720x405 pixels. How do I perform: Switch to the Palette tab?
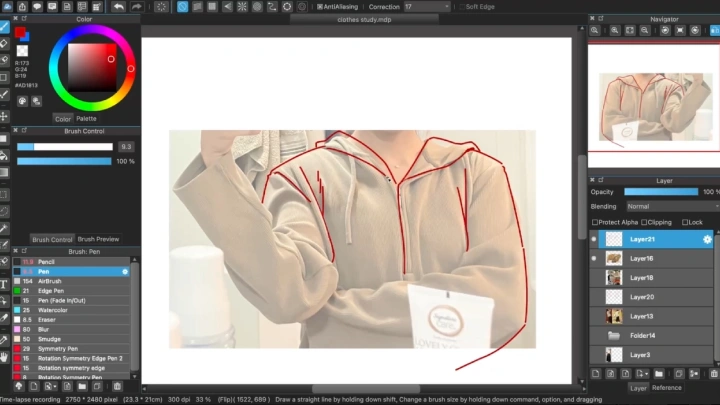pos(86,118)
